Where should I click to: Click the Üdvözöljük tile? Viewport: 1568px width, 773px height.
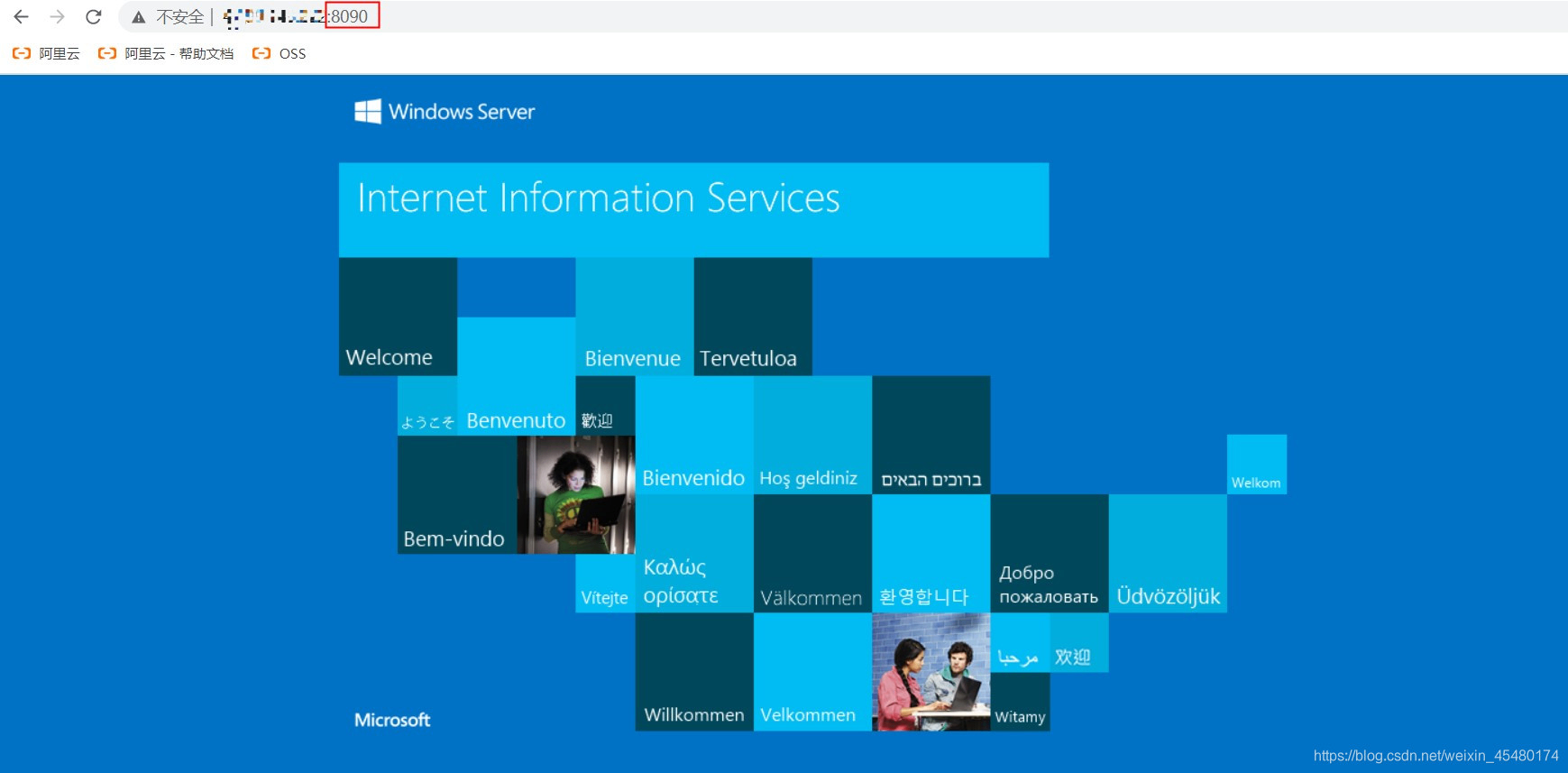(1168, 554)
